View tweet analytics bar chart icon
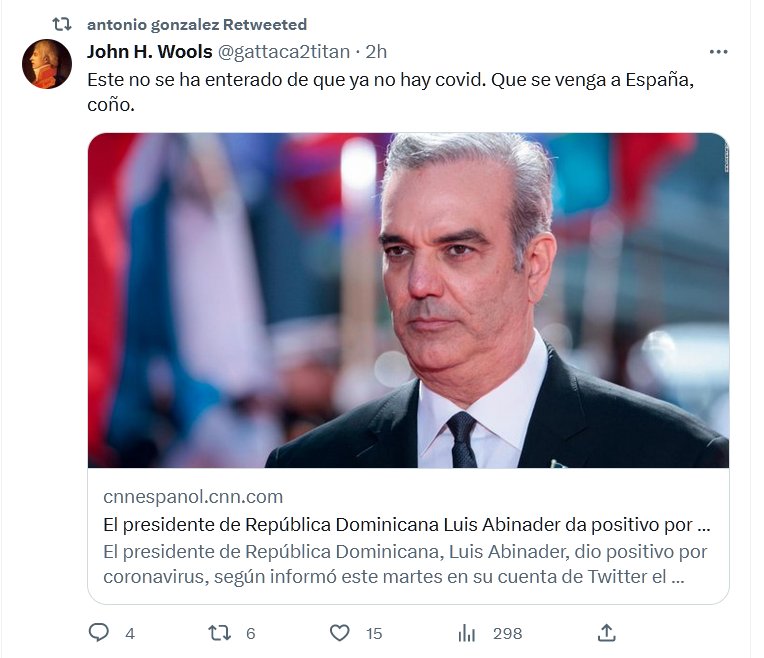Image resolution: width=764 pixels, height=658 pixels. (466, 633)
